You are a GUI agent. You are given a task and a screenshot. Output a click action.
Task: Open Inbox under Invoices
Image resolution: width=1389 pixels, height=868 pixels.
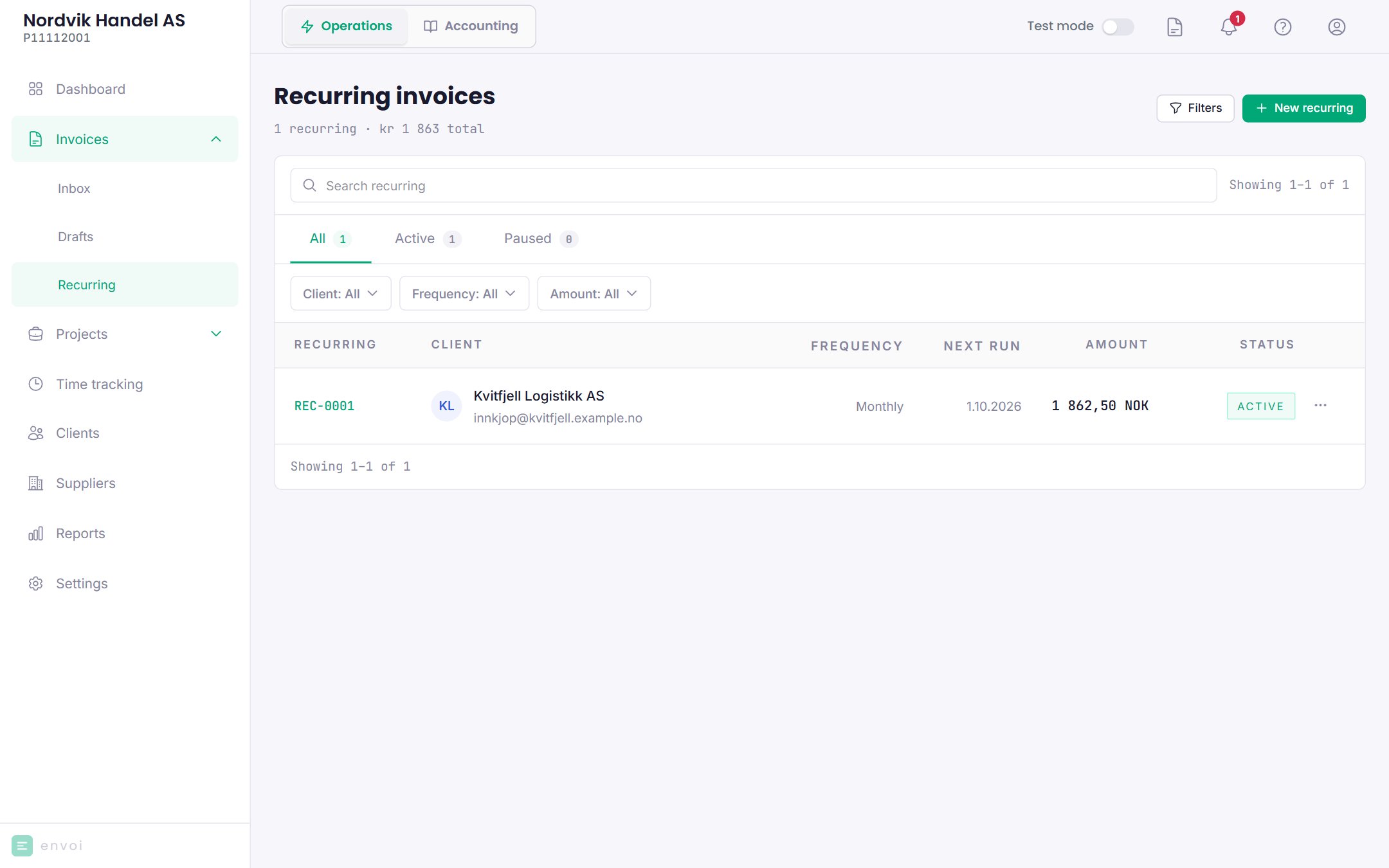click(125, 188)
